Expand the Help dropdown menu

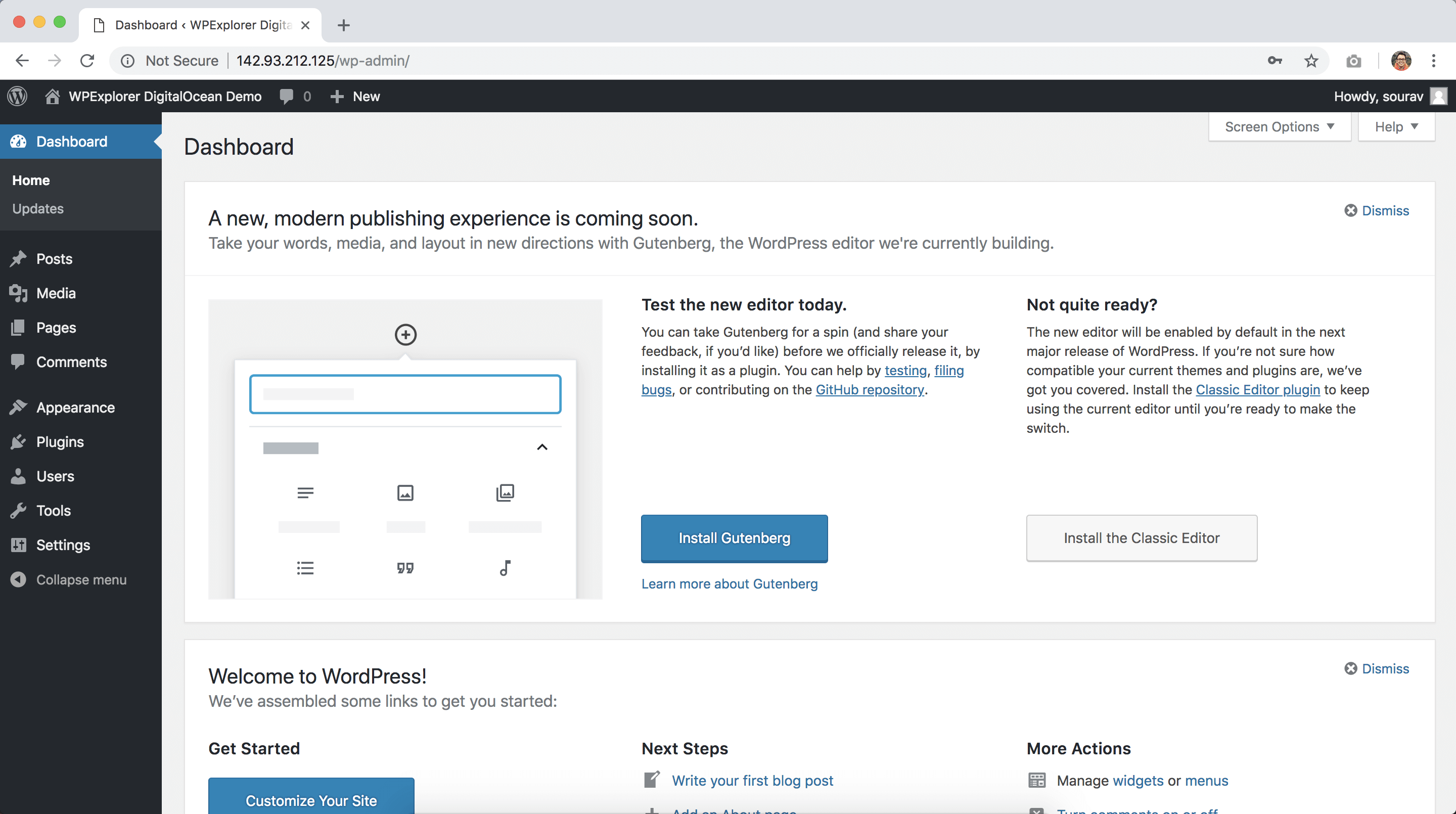1396,127
